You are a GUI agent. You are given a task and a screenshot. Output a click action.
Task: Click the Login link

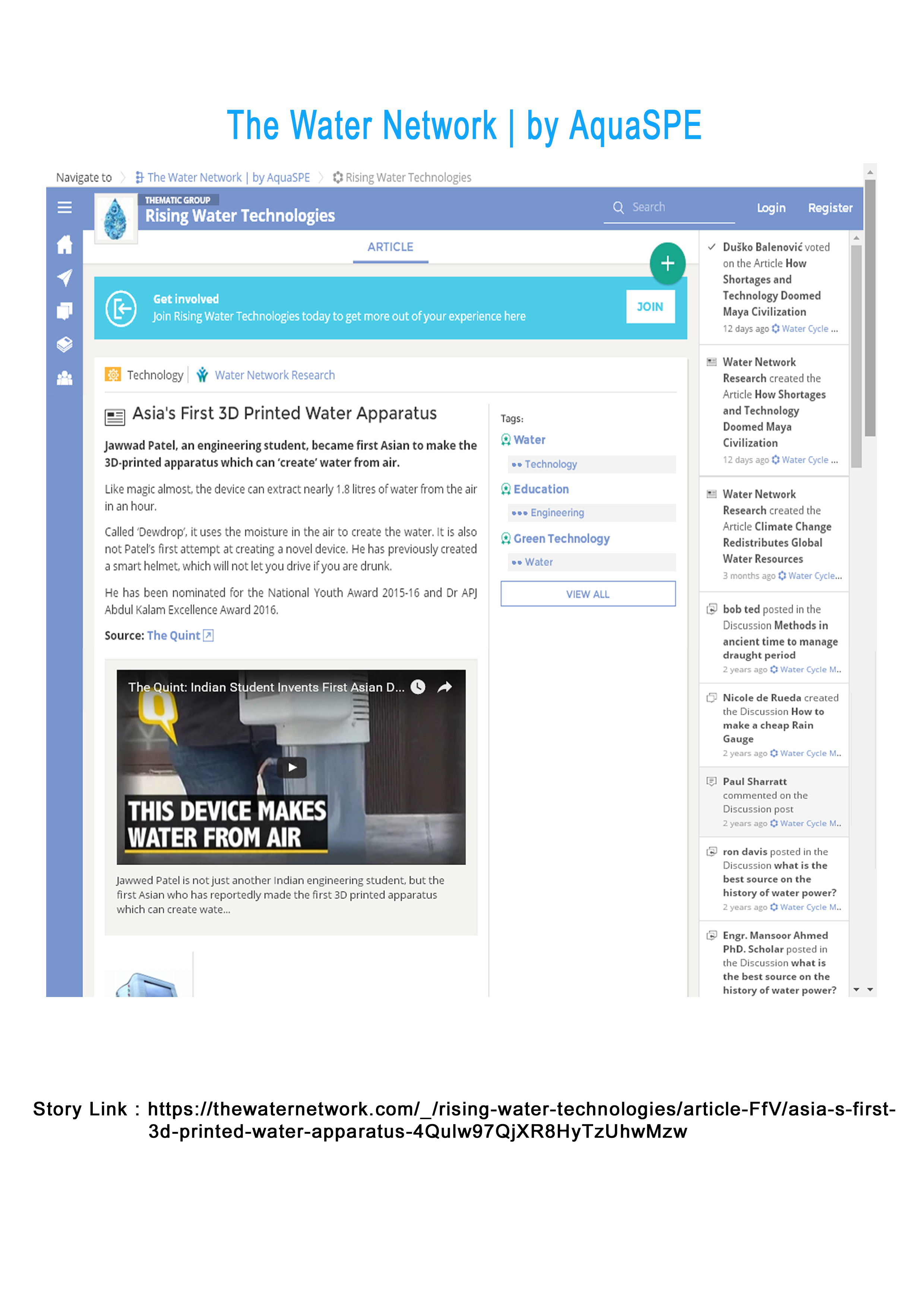point(771,208)
